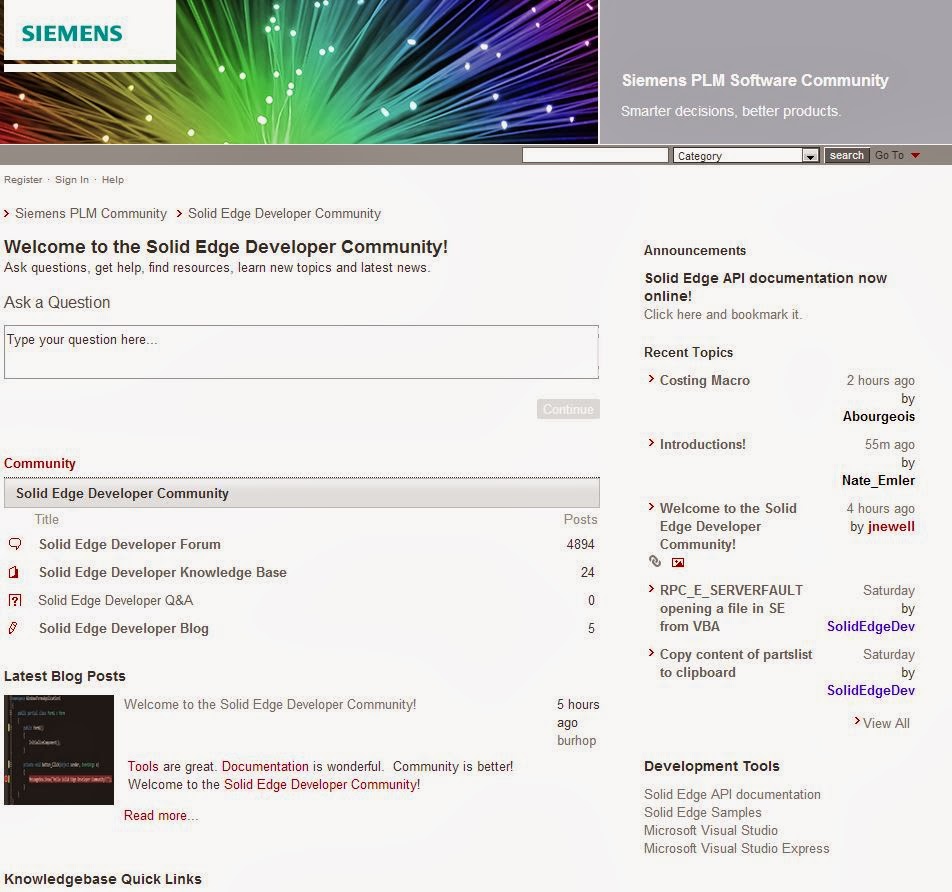Screen dimensions: 952x892
Task: Click the Siemens PLM Software Community banner title
Action: 755,80
